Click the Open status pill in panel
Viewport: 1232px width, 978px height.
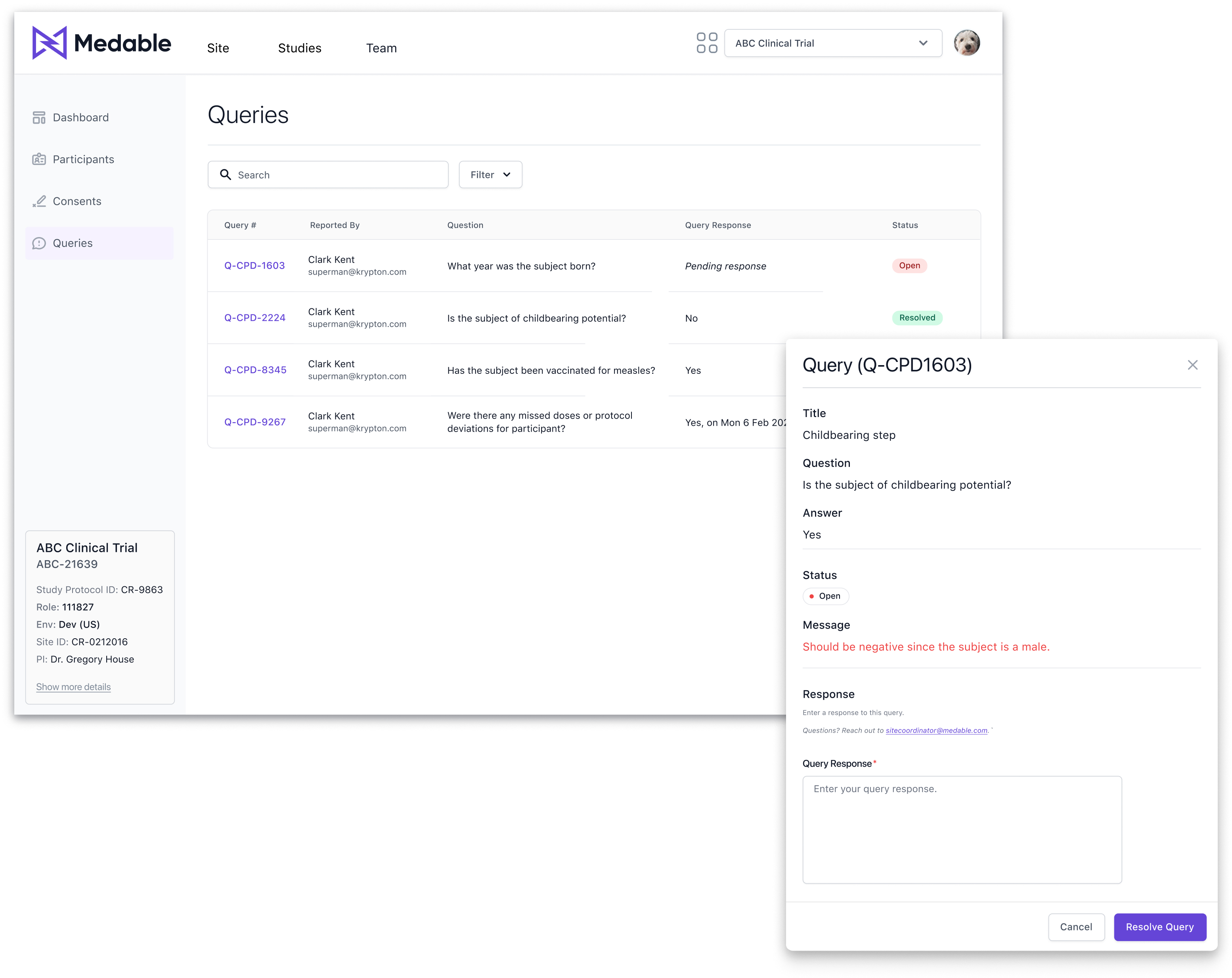coord(825,596)
